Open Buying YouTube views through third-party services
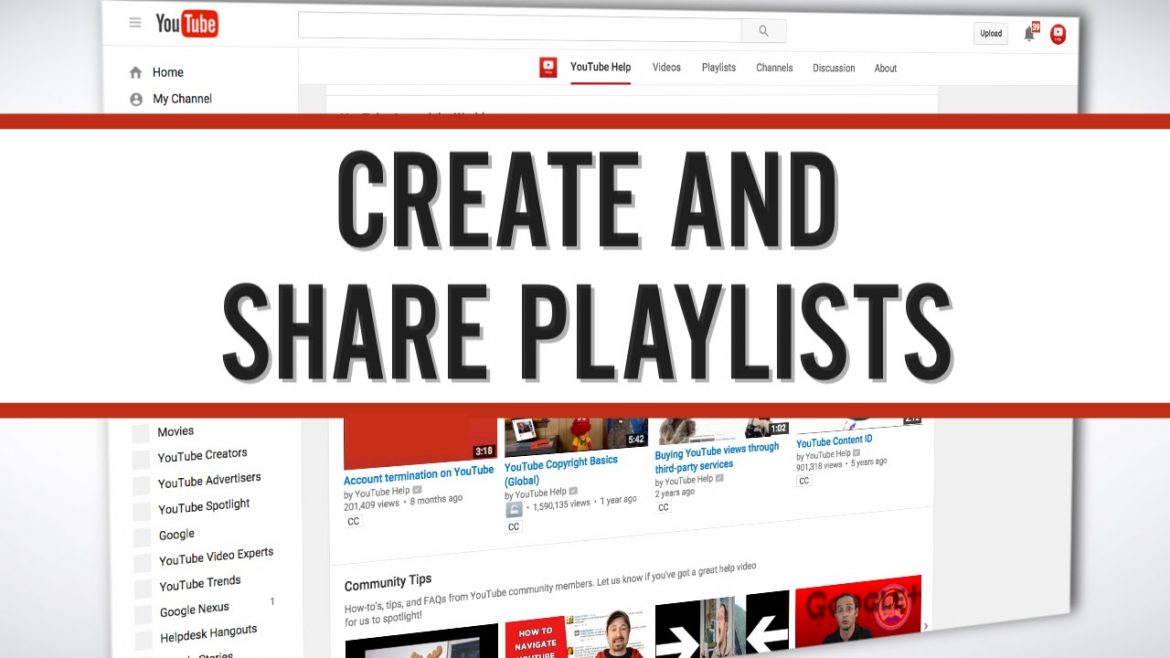The width and height of the screenshot is (1170, 658). 716,458
